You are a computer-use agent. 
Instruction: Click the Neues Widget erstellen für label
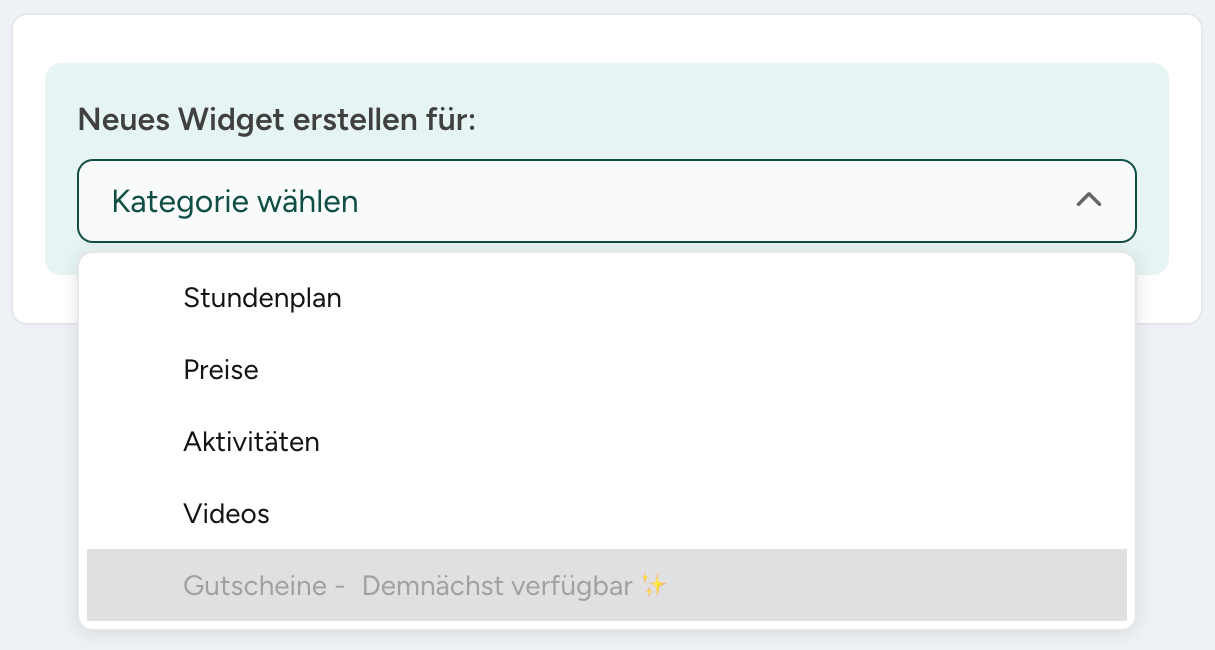coord(277,120)
